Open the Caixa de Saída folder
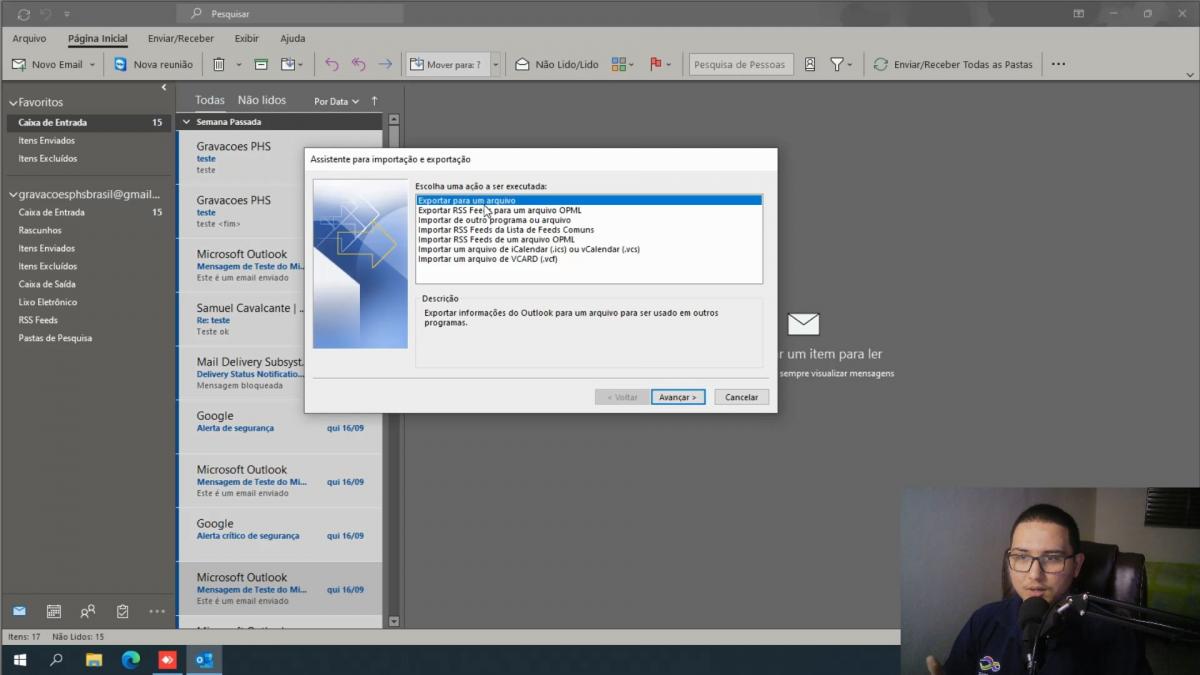1200x675 pixels. [47, 284]
